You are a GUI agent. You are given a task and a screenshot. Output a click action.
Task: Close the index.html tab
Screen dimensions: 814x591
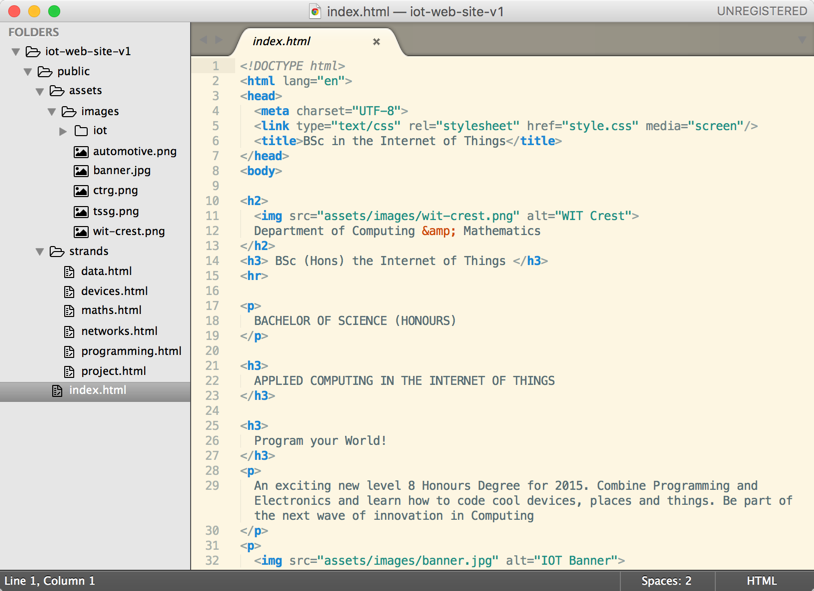click(x=376, y=42)
